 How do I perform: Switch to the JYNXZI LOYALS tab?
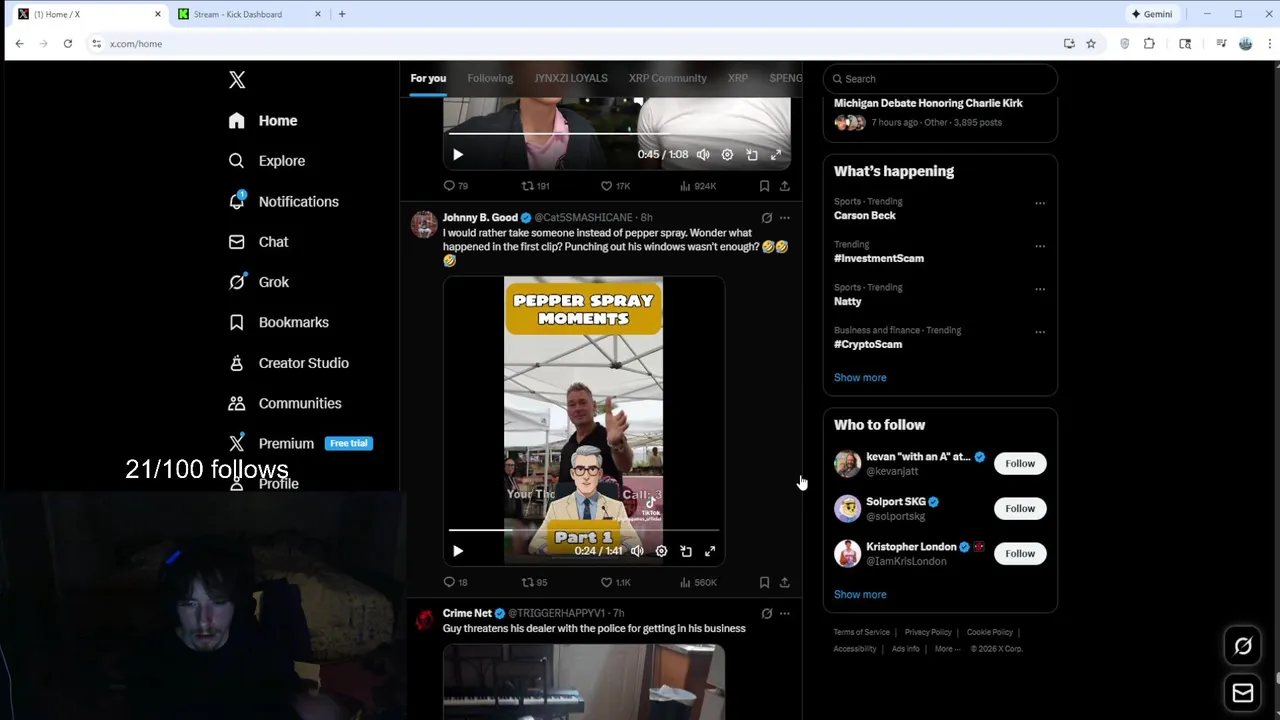(x=571, y=78)
